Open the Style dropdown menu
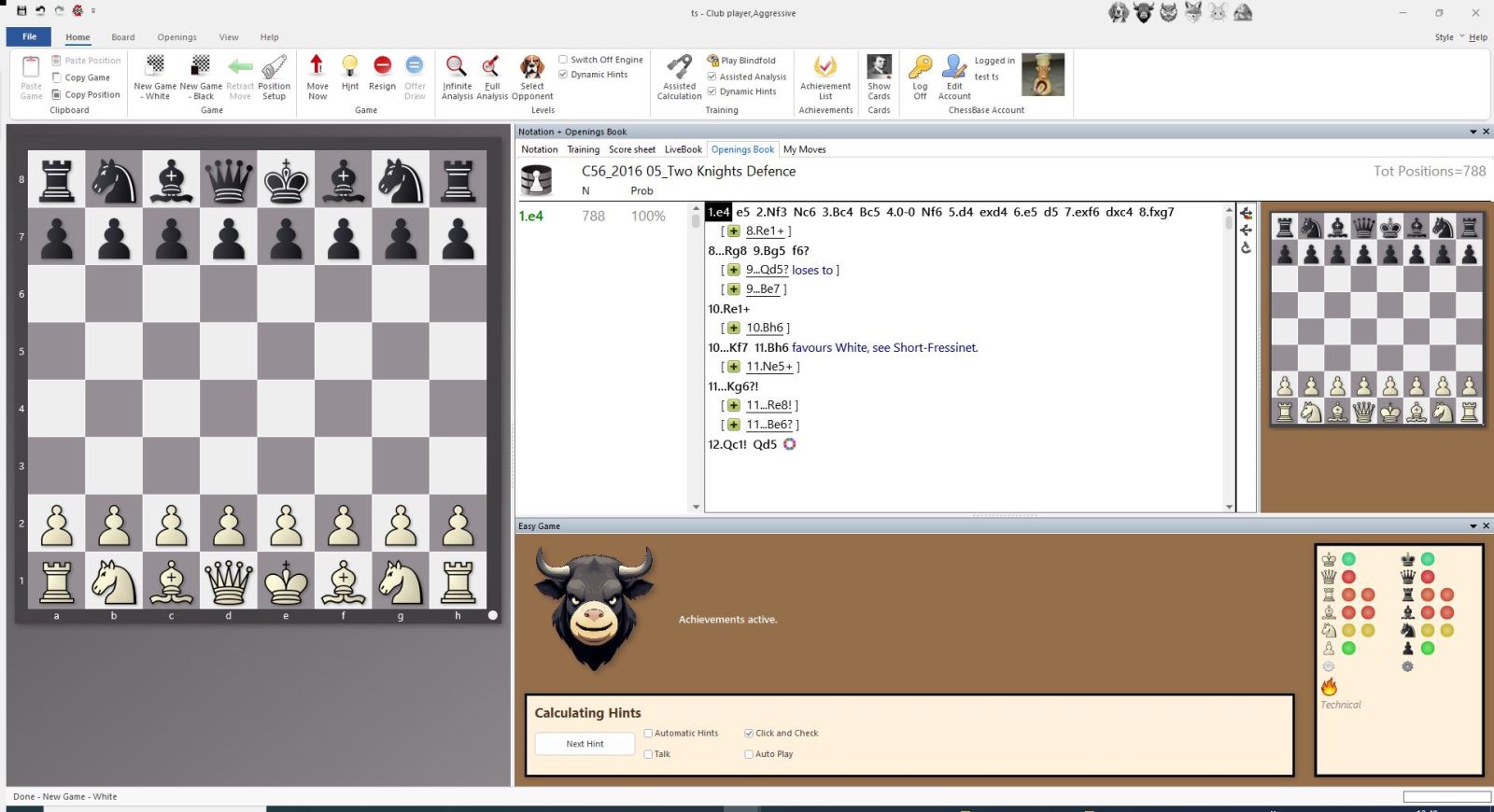This screenshot has height=812, width=1494. pos(1449,37)
